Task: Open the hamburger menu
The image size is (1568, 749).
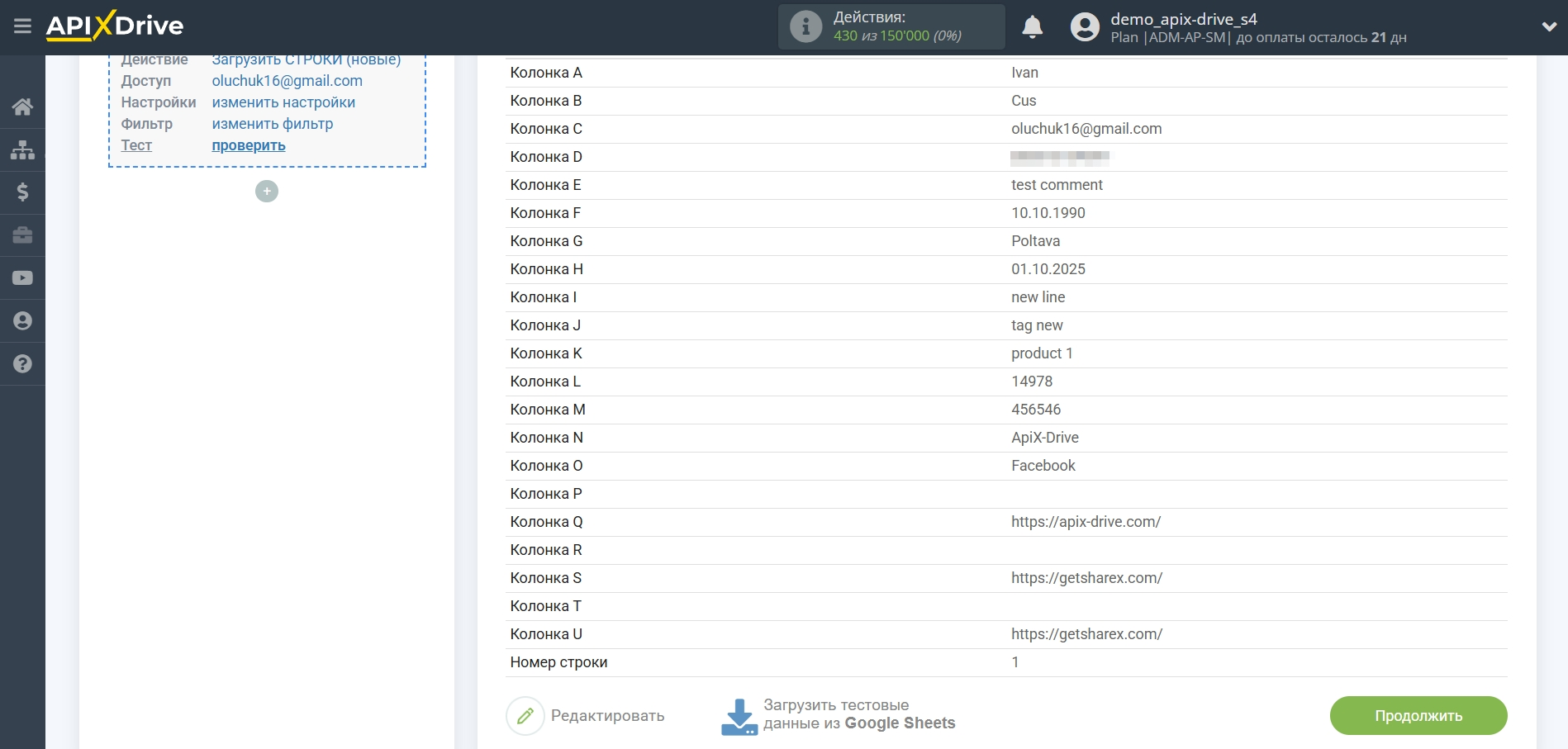Action: tap(22, 26)
